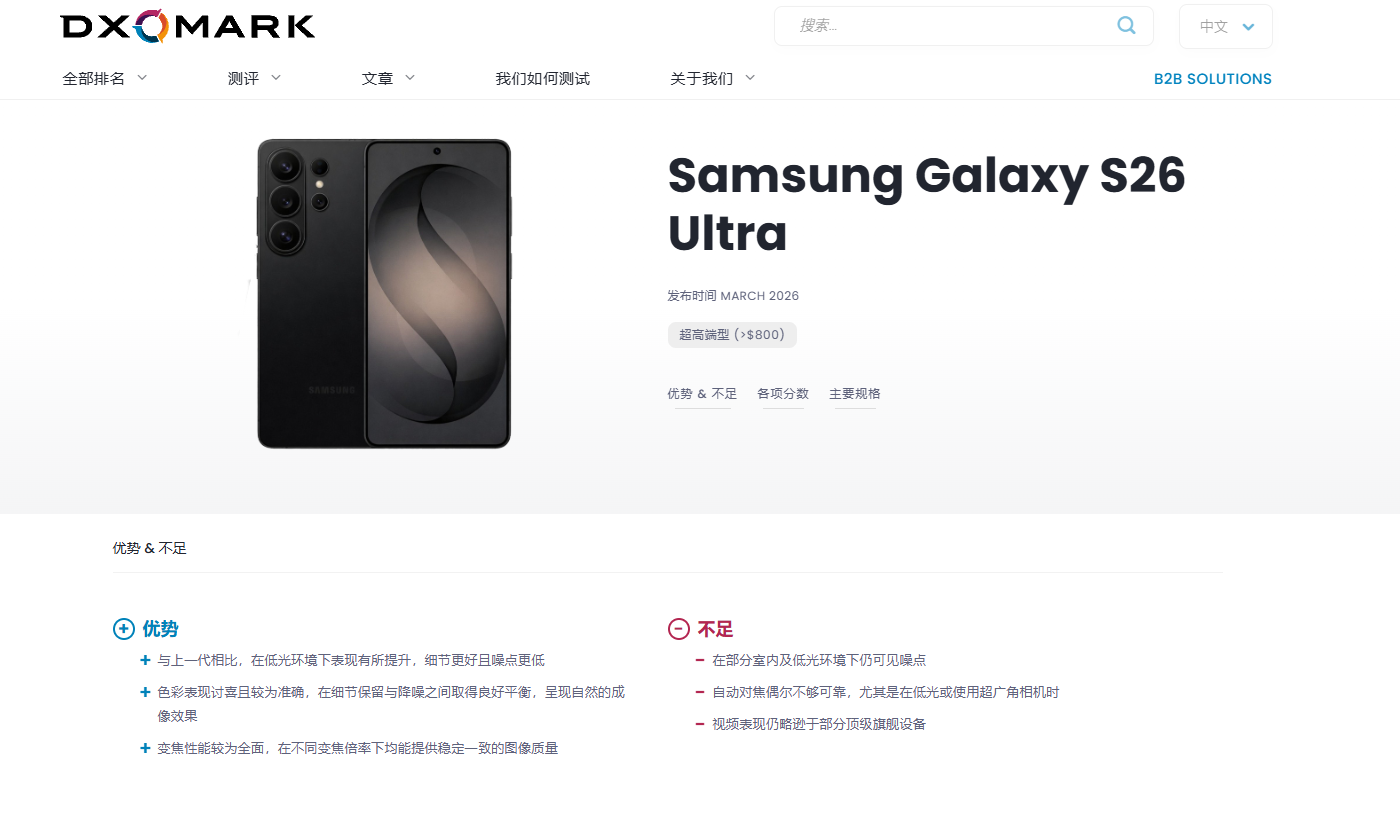Jump to the 优势 & 不足 anchor tab
The height and width of the screenshot is (832, 1400).
tap(702, 394)
